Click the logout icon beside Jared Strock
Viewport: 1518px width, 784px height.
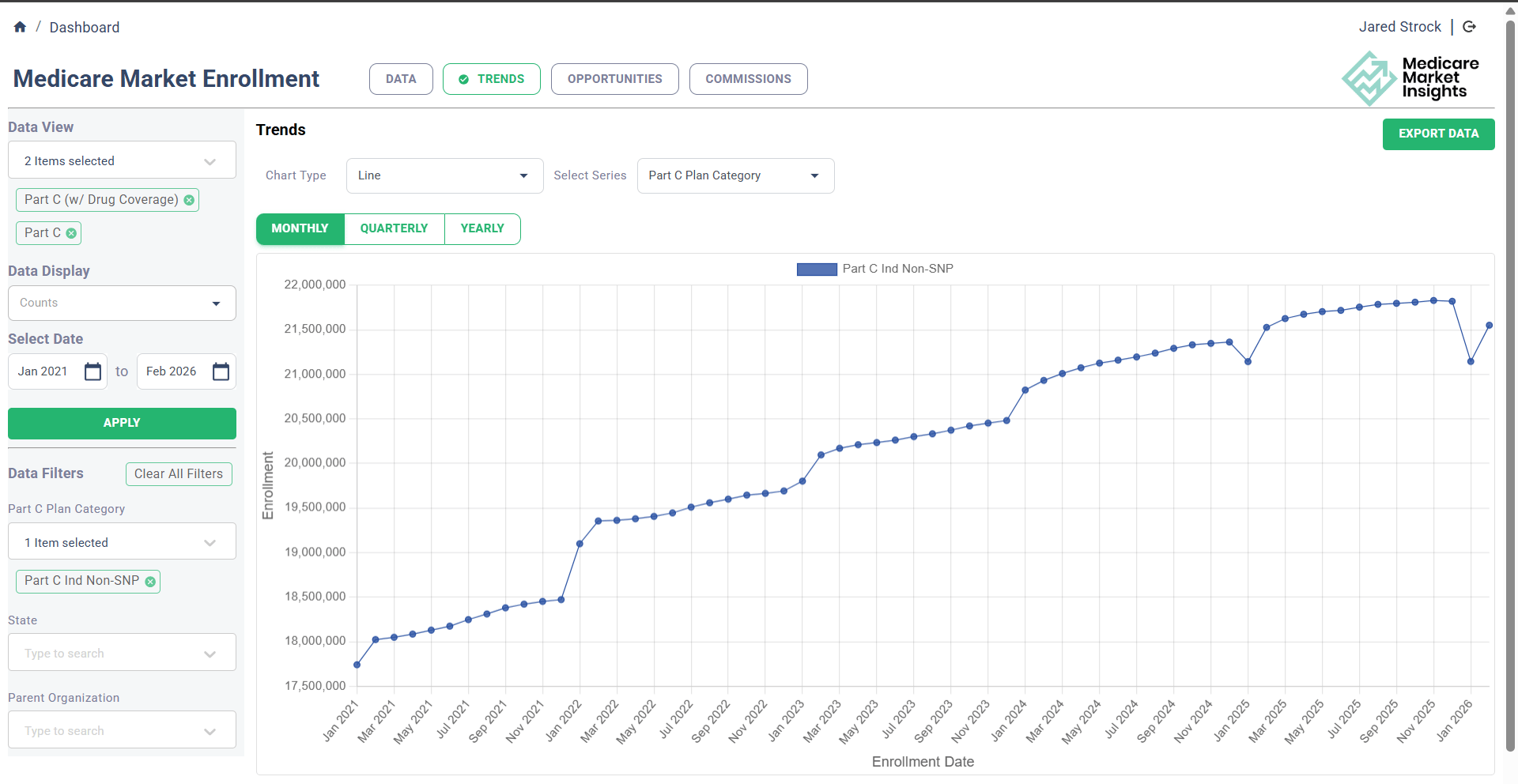click(1470, 27)
